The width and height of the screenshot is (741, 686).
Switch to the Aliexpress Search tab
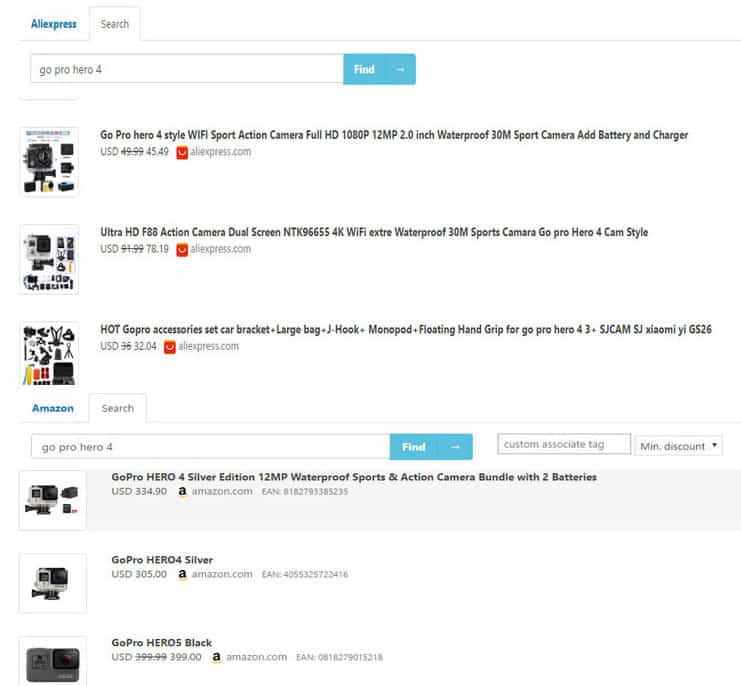pyautogui.click(x=114, y=24)
